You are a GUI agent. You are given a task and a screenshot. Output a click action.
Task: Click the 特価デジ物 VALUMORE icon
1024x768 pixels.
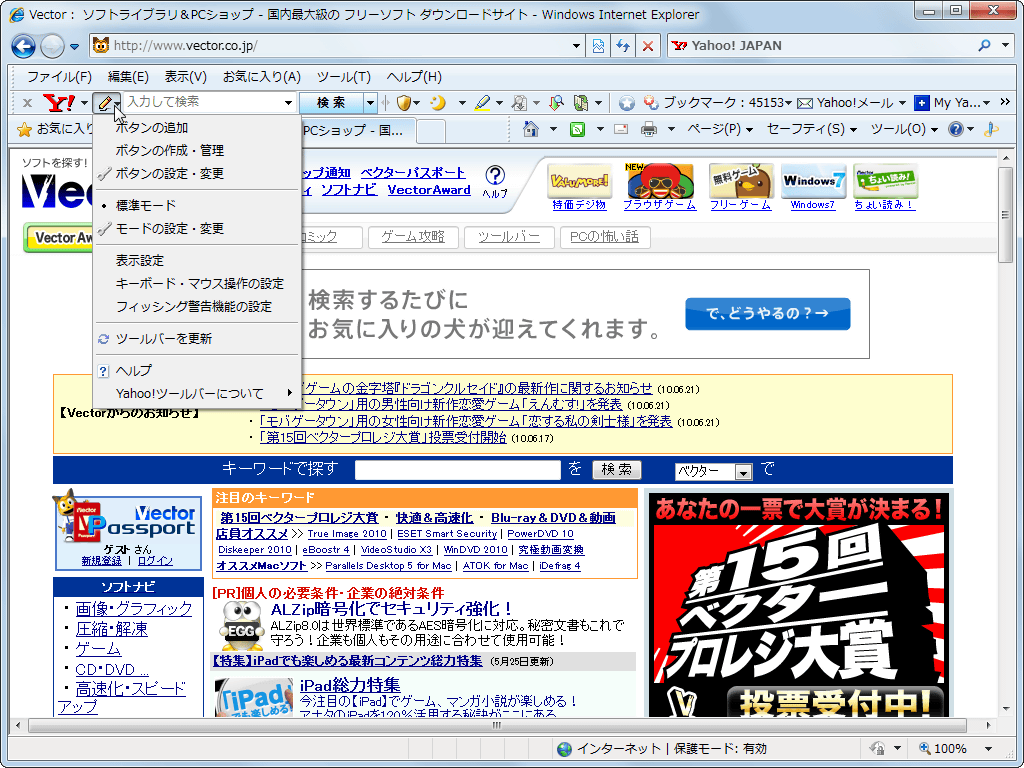click(579, 181)
